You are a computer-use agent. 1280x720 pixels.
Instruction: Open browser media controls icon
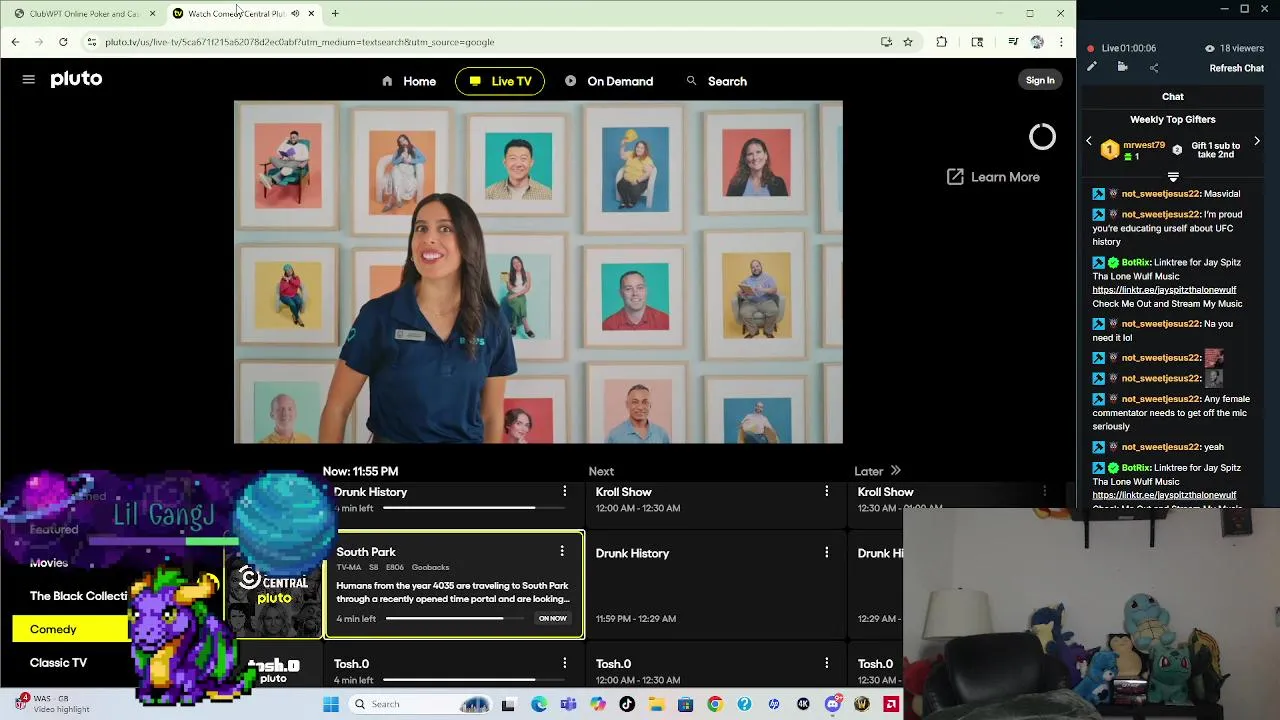(1013, 42)
